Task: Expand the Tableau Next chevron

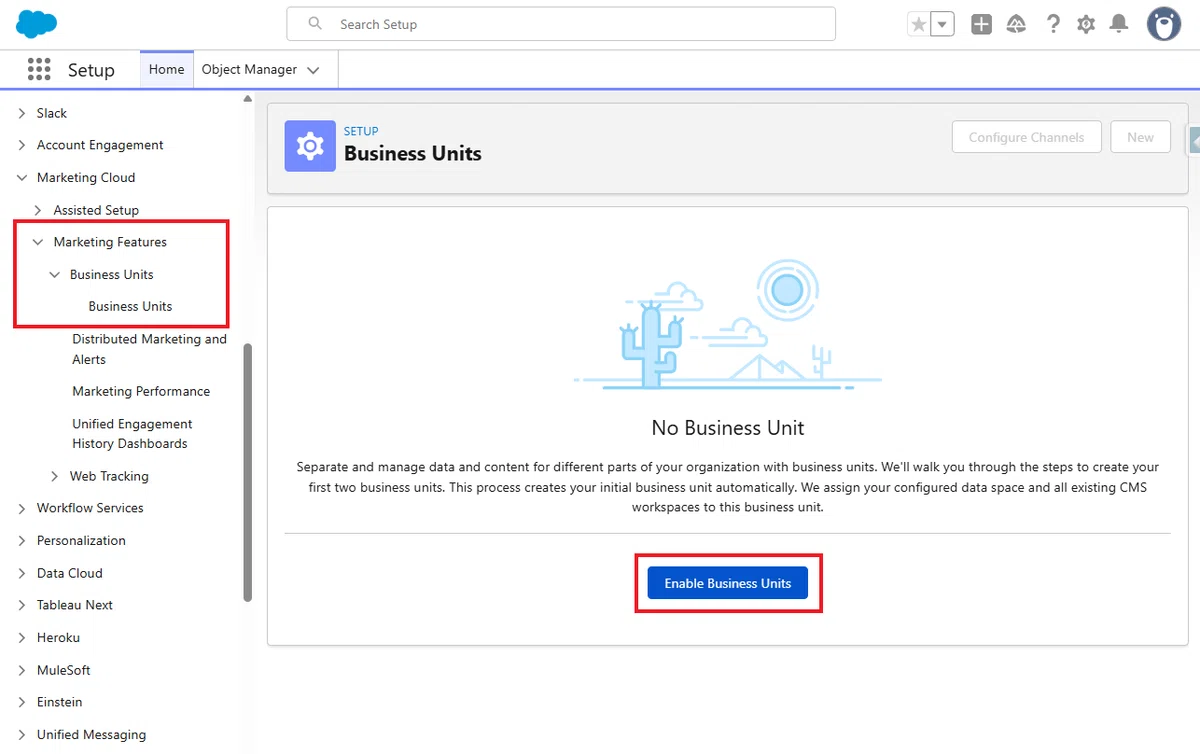Action: (22, 605)
